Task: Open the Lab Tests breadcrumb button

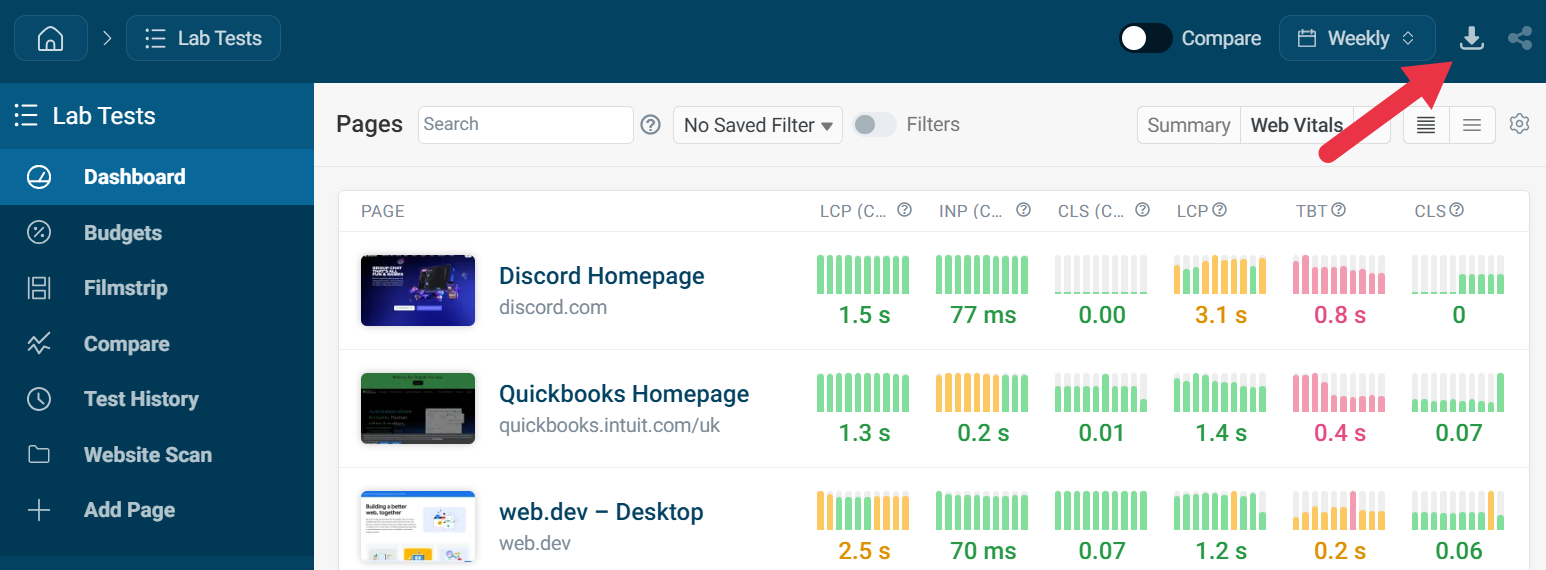Action: click(x=203, y=38)
